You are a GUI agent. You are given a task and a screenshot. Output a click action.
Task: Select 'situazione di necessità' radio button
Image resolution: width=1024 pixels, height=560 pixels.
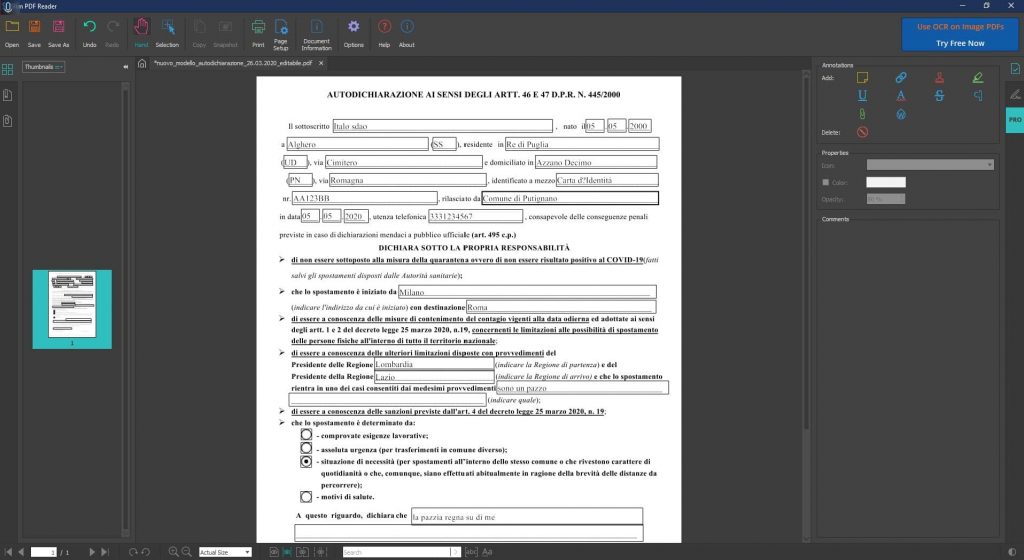[x=306, y=461]
